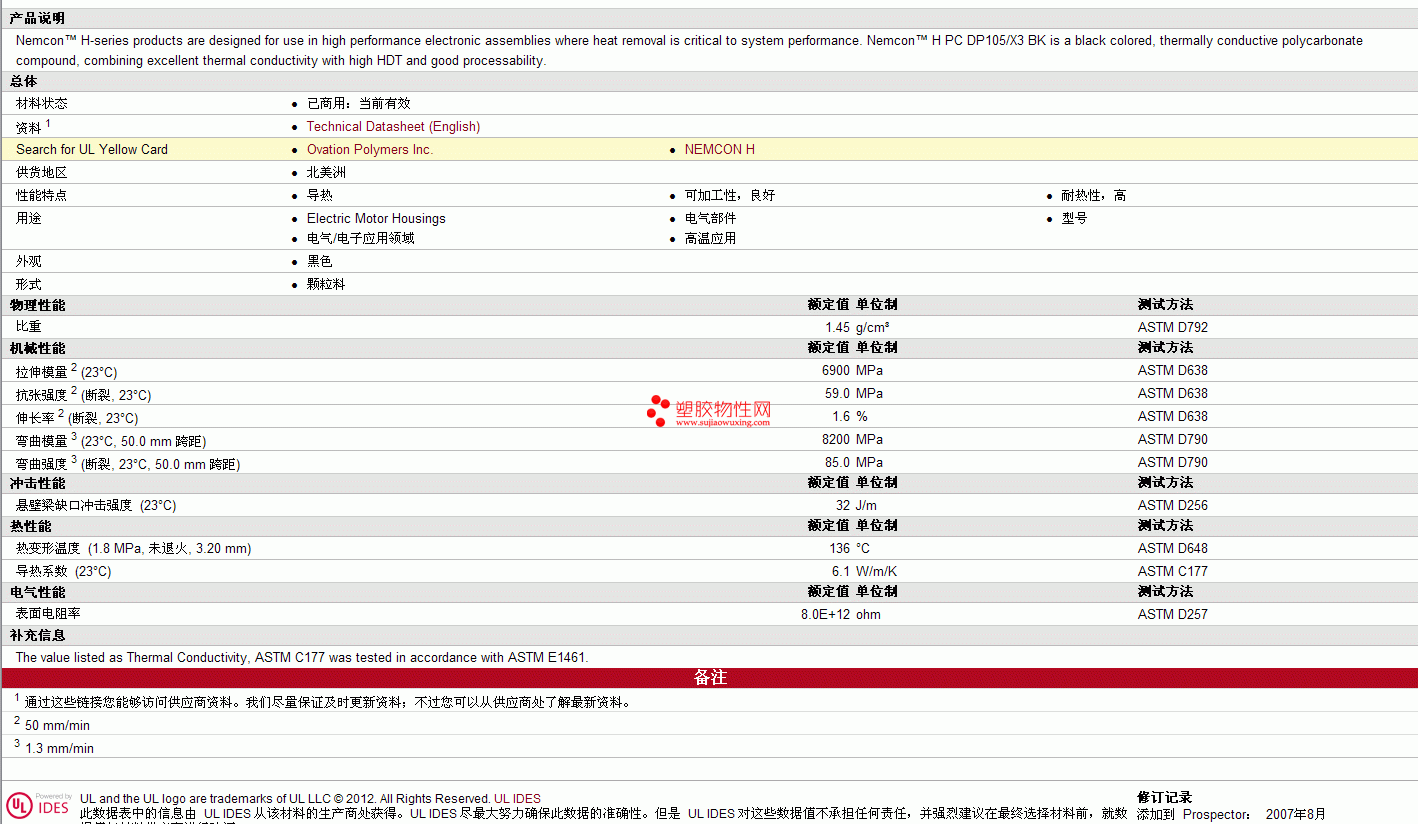Click the 59.0 tensile strength value
Image resolution: width=1418 pixels, height=824 pixels.
coord(837,394)
